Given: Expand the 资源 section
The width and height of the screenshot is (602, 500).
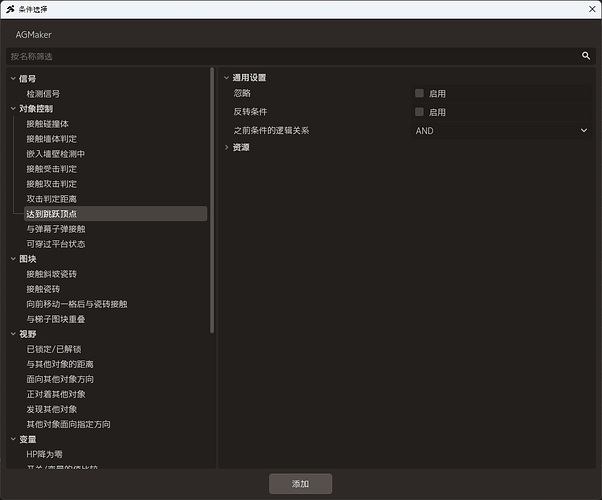Looking at the screenshot, I should (x=227, y=147).
